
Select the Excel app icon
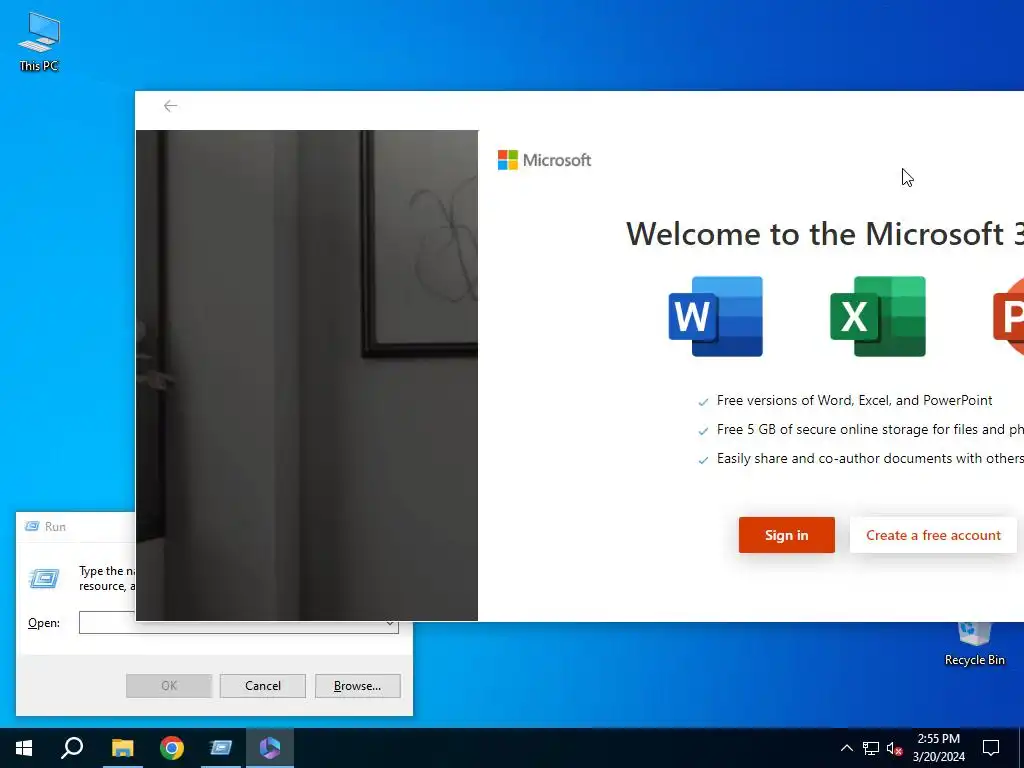tap(878, 317)
